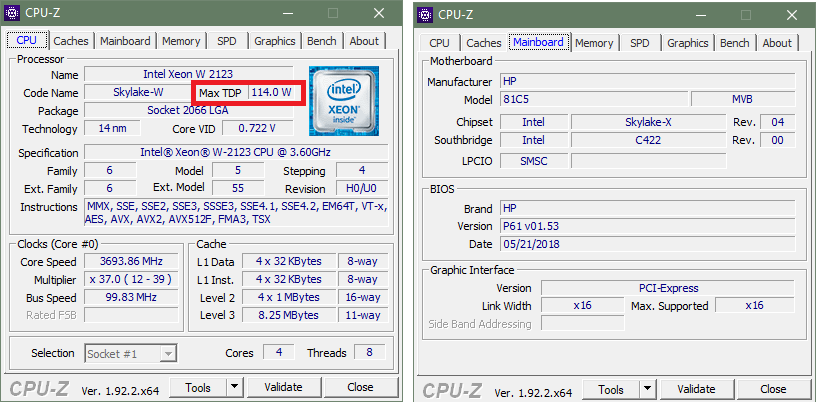The width and height of the screenshot is (817, 402).
Task: Select the SPD tab in left window
Action: pyautogui.click(x=227, y=41)
